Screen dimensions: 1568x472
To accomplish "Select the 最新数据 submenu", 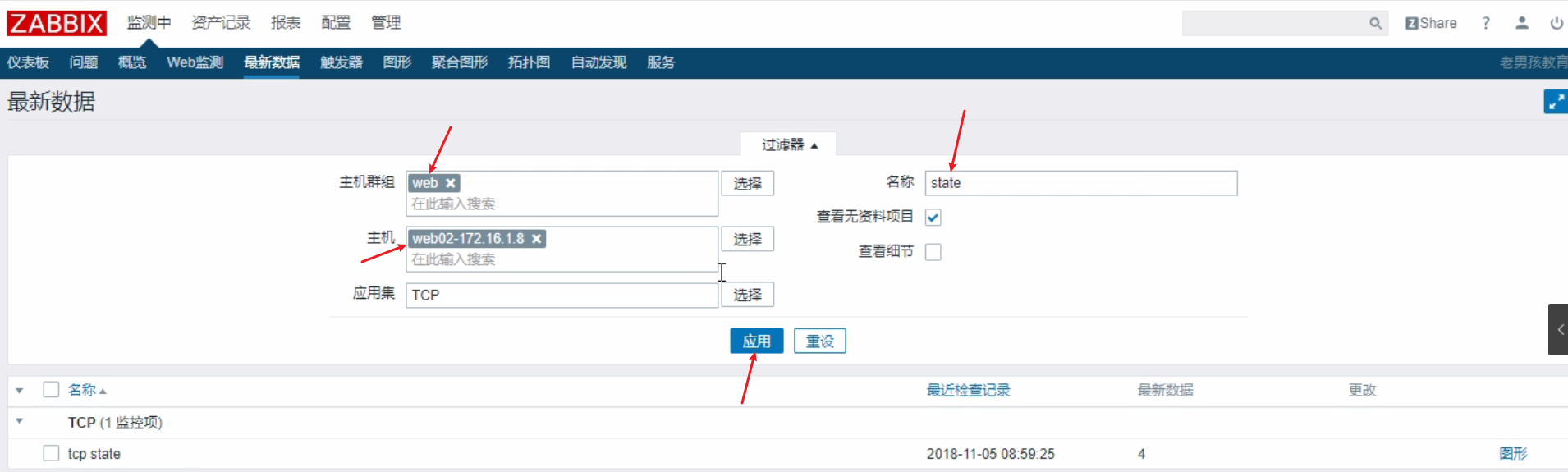I will (x=272, y=62).
